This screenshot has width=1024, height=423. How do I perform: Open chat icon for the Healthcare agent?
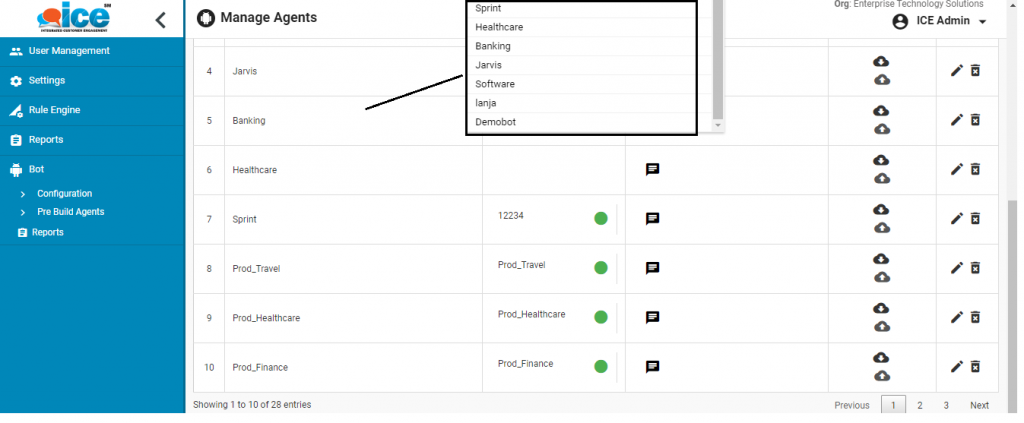click(x=652, y=170)
